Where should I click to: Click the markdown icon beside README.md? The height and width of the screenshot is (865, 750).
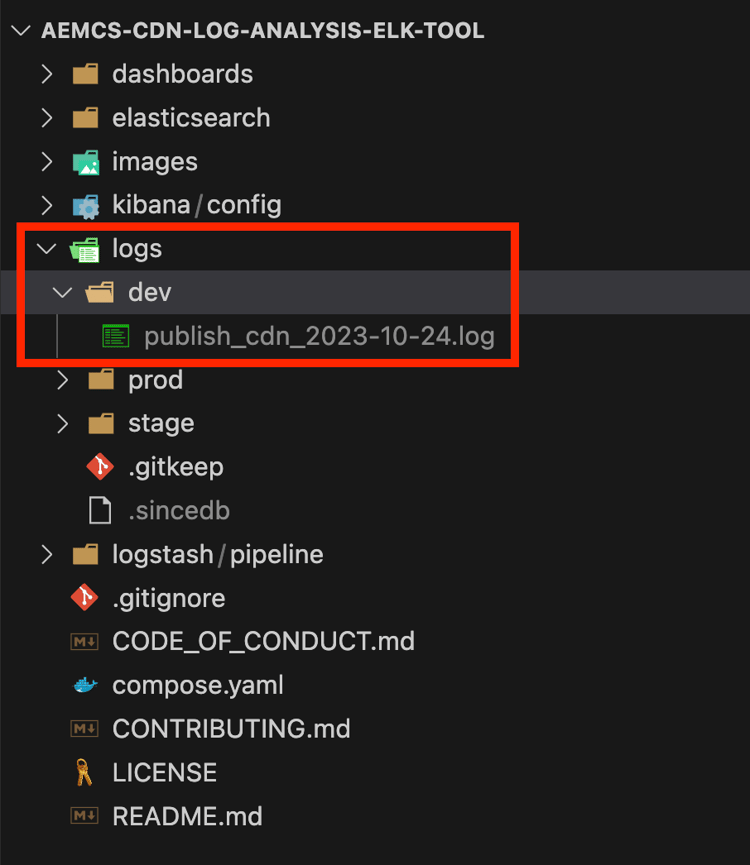click(84, 815)
